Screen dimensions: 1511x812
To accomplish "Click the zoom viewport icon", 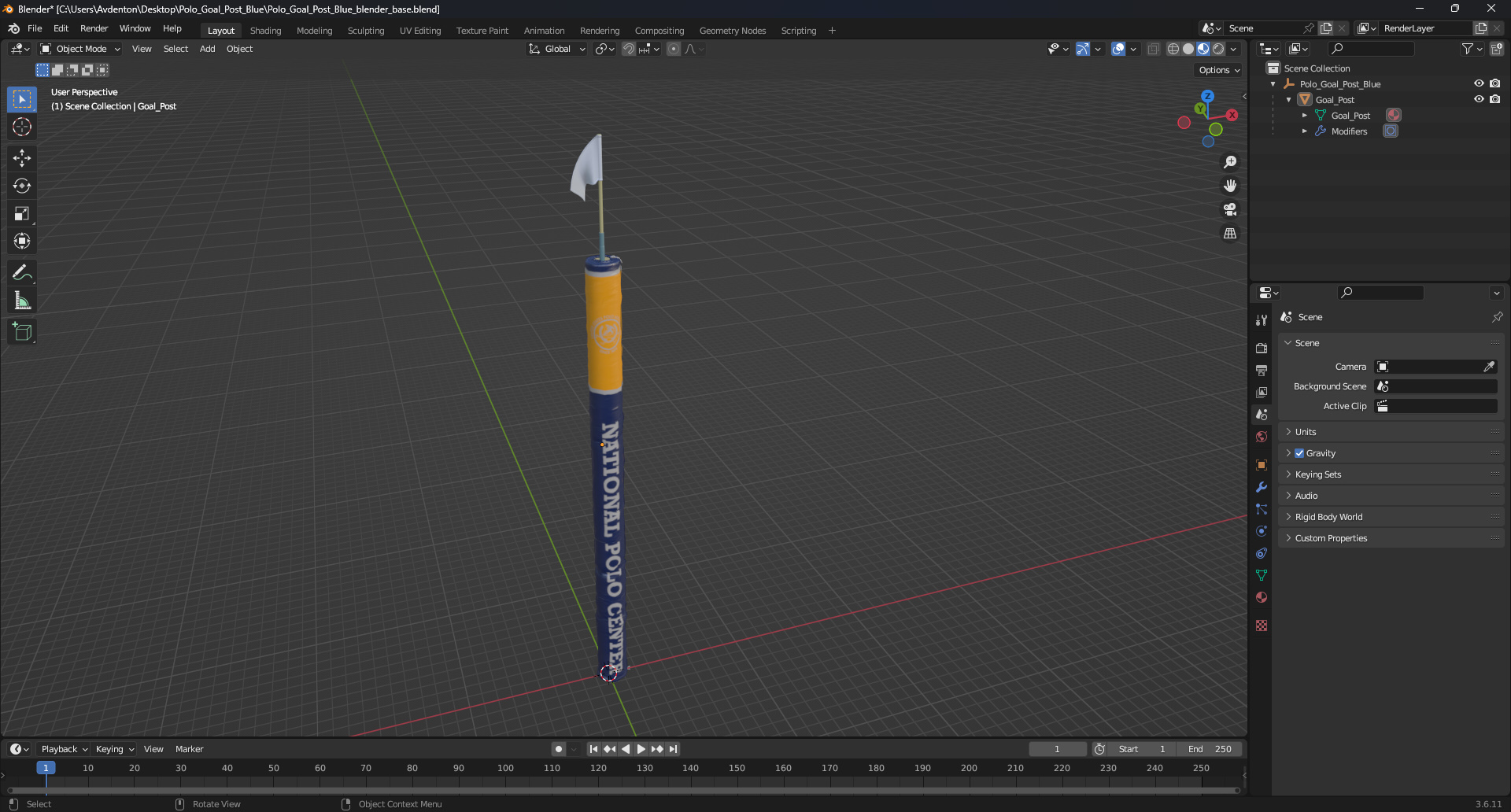I will click(1230, 162).
